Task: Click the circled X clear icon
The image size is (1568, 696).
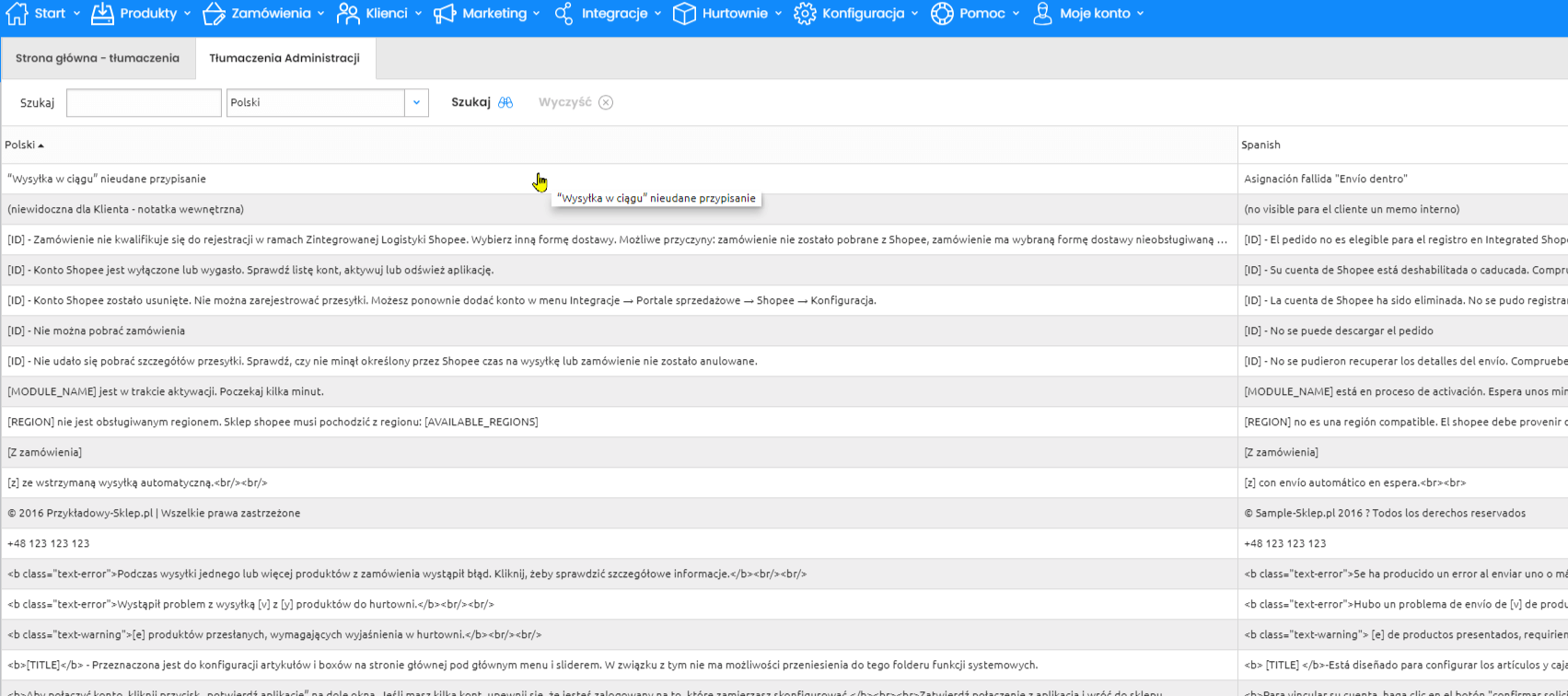Action: click(606, 102)
